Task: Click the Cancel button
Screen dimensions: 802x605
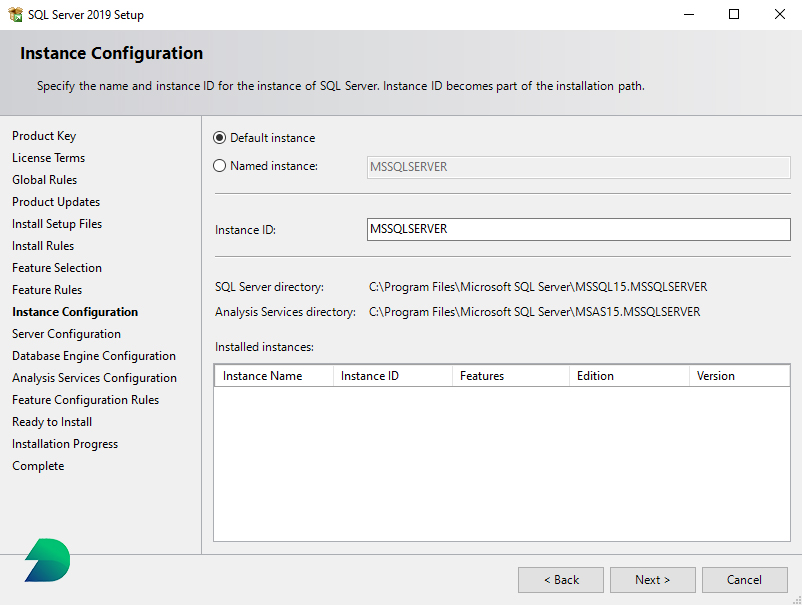Action: pyautogui.click(x=744, y=579)
